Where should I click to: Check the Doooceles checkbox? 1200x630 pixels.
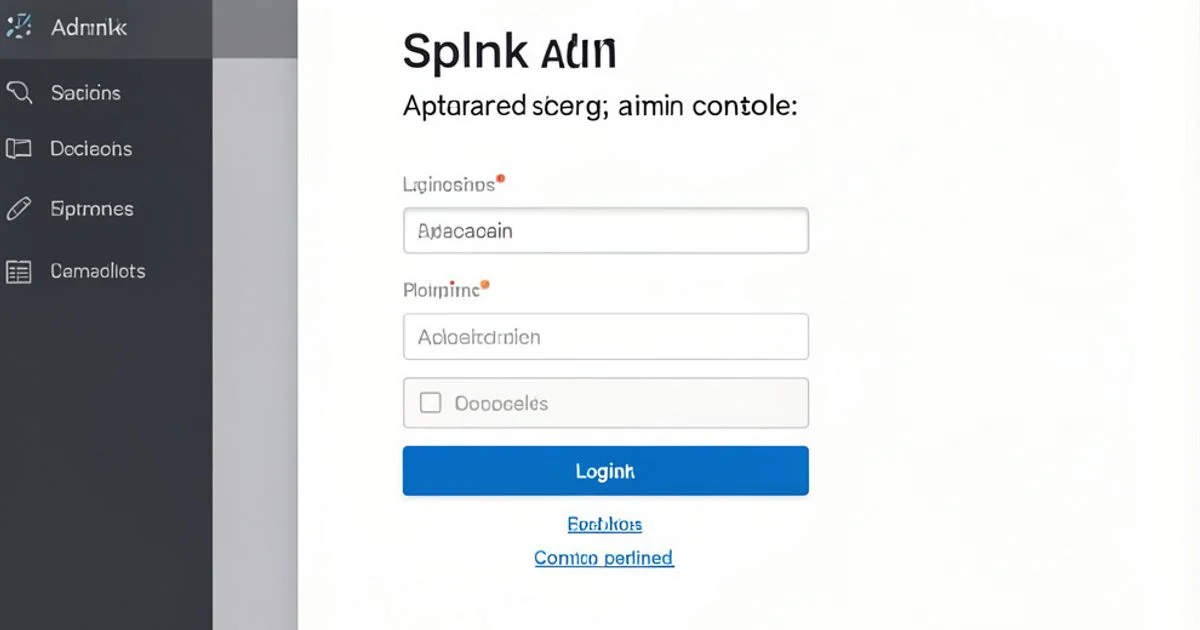(x=432, y=402)
